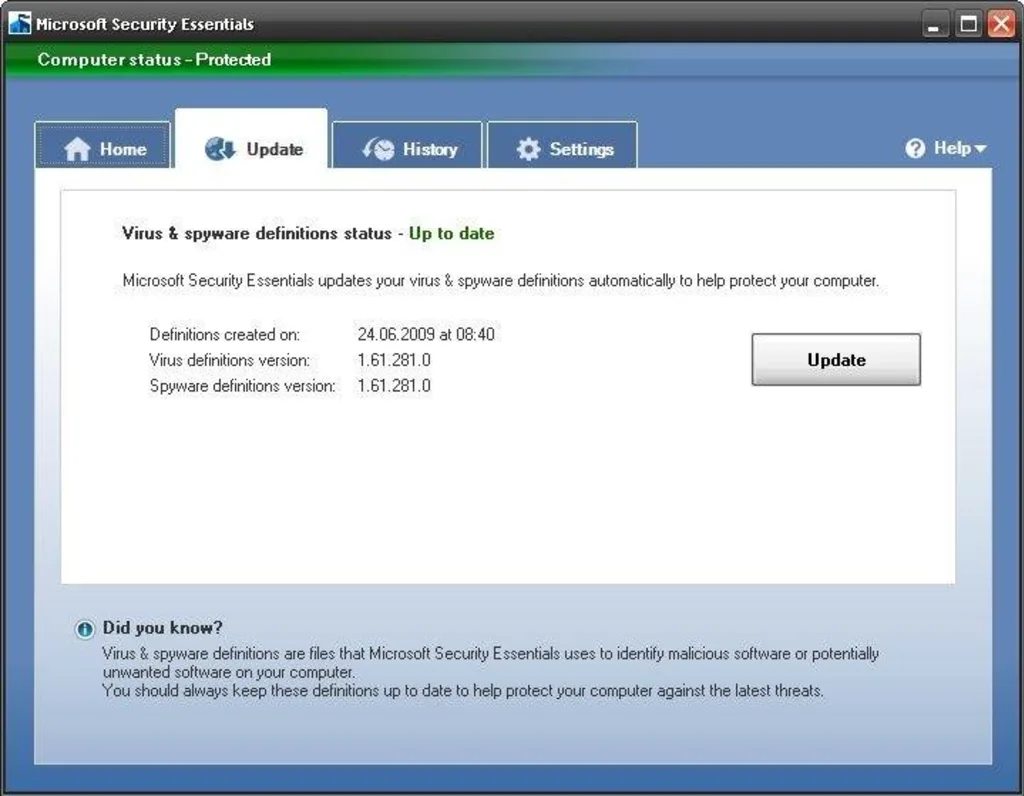Click the 'Virus definitions version:' label
The image size is (1024, 796).
tap(229, 360)
